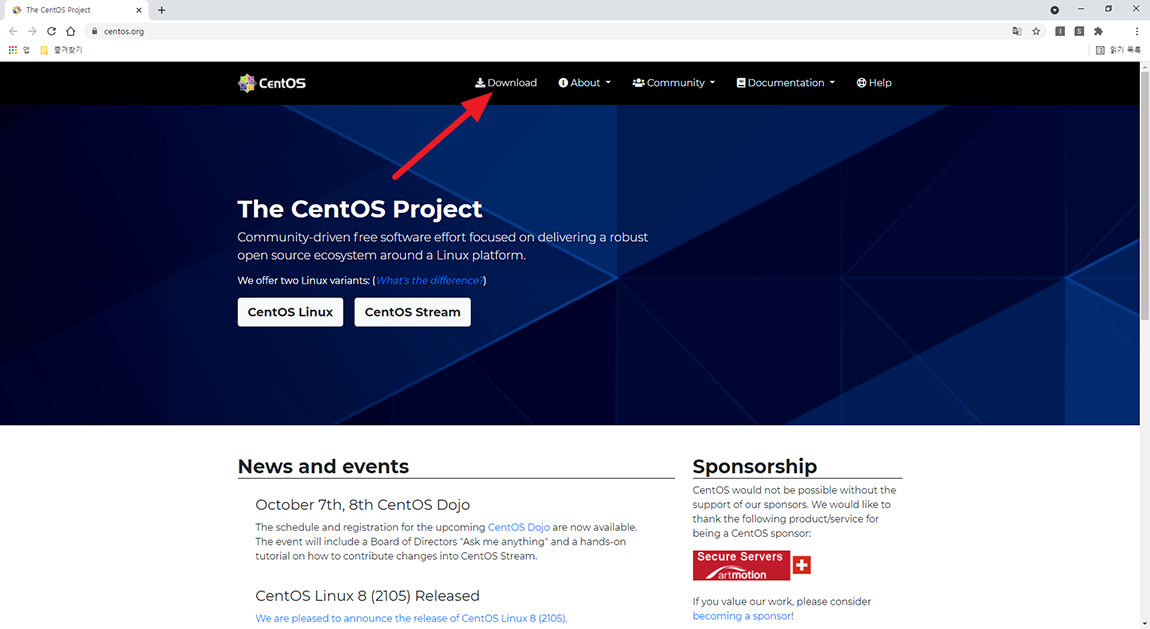Go back using the browser back arrow
Viewport: 1150px width, 629px height.
tap(13, 32)
